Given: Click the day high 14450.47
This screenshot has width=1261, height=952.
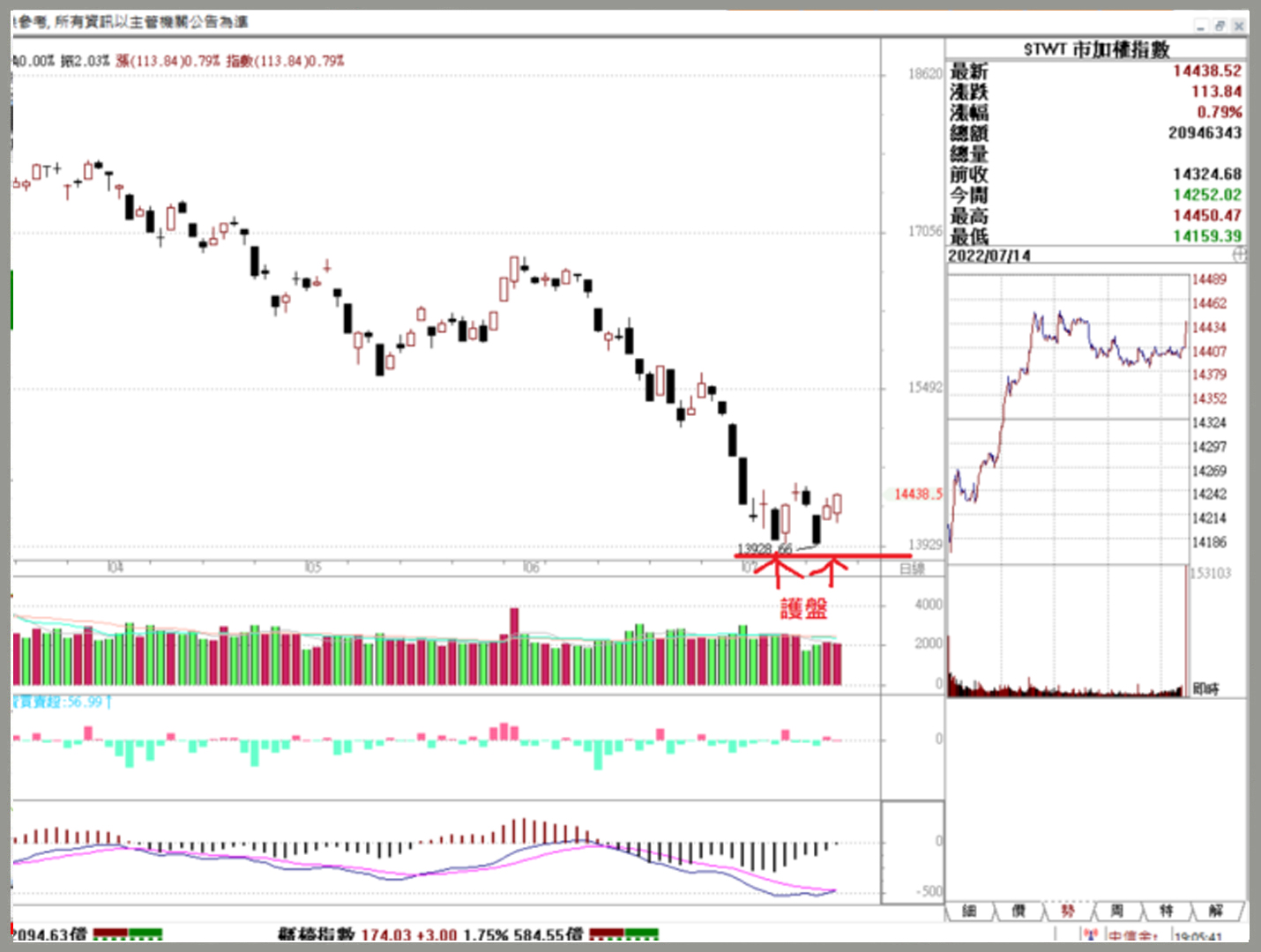Looking at the screenshot, I should pyautogui.click(x=1207, y=216).
